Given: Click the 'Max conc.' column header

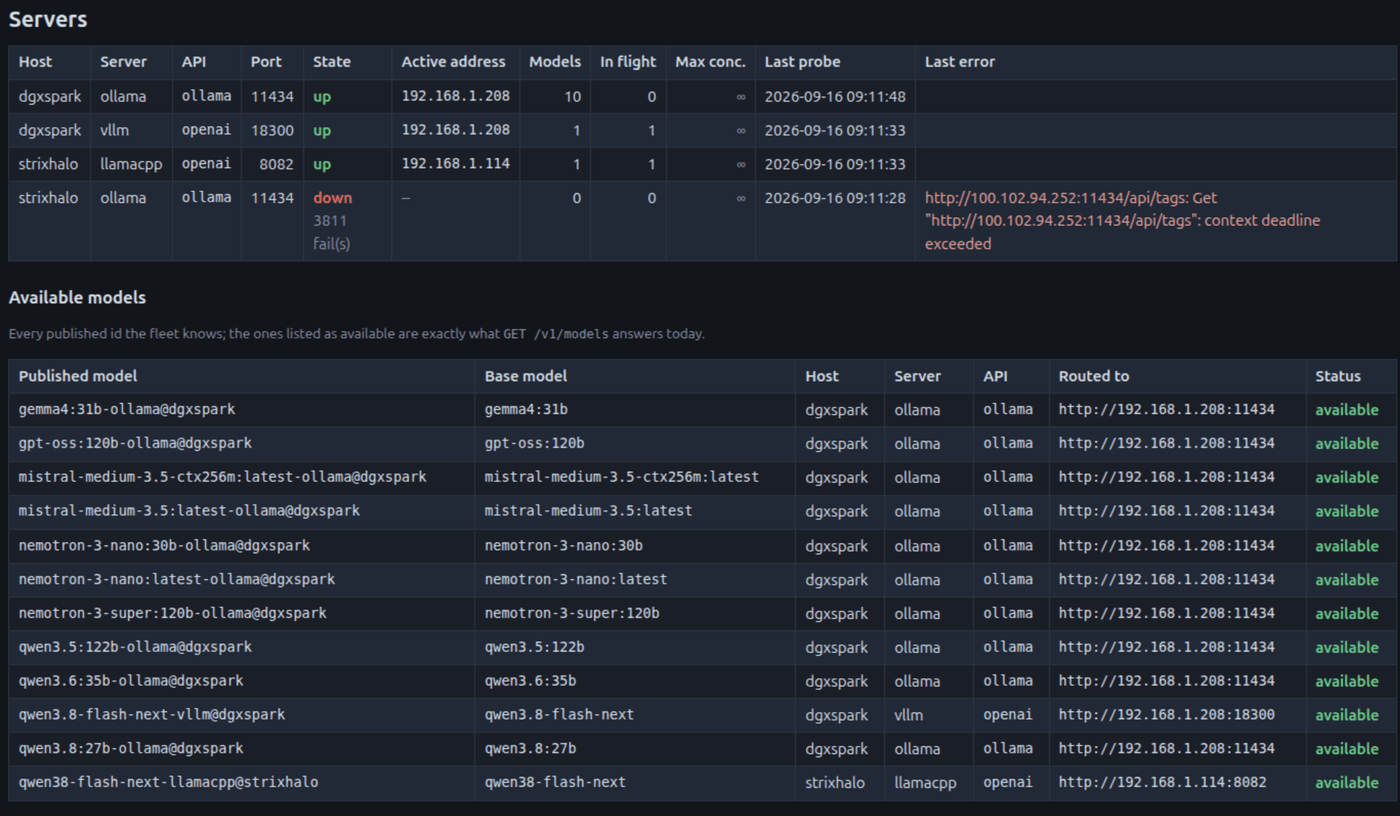Looking at the screenshot, I should click(x=710, y=62).
